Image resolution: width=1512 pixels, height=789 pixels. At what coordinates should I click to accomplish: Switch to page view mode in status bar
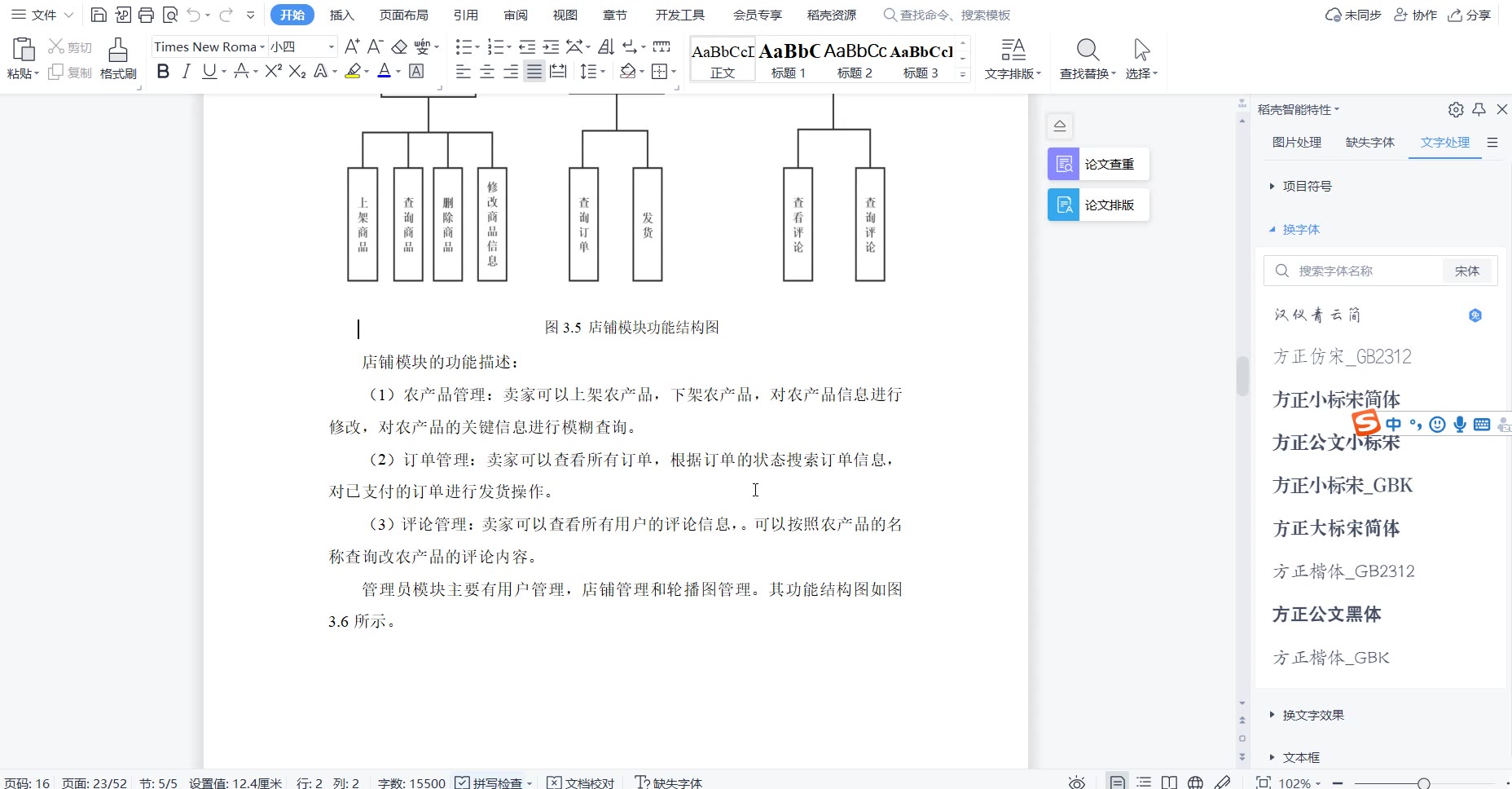1118,782
